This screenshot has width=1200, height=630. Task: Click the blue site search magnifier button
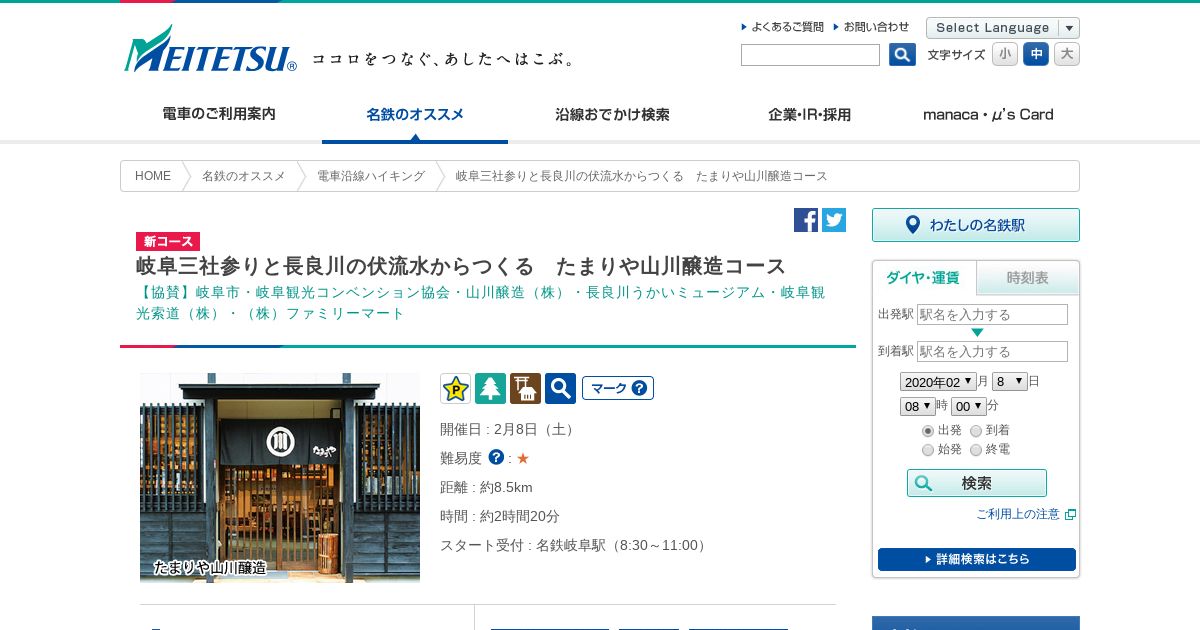tap(902, 55)
